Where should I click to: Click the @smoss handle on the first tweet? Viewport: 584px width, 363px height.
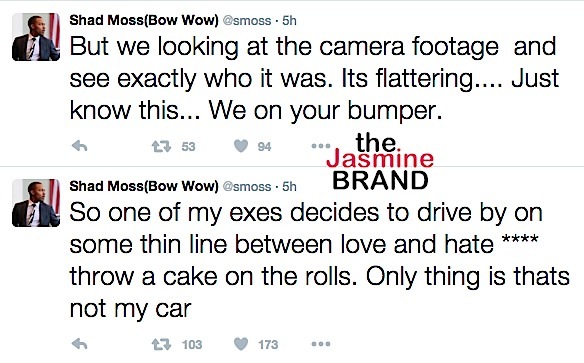[x=247, y=20]
